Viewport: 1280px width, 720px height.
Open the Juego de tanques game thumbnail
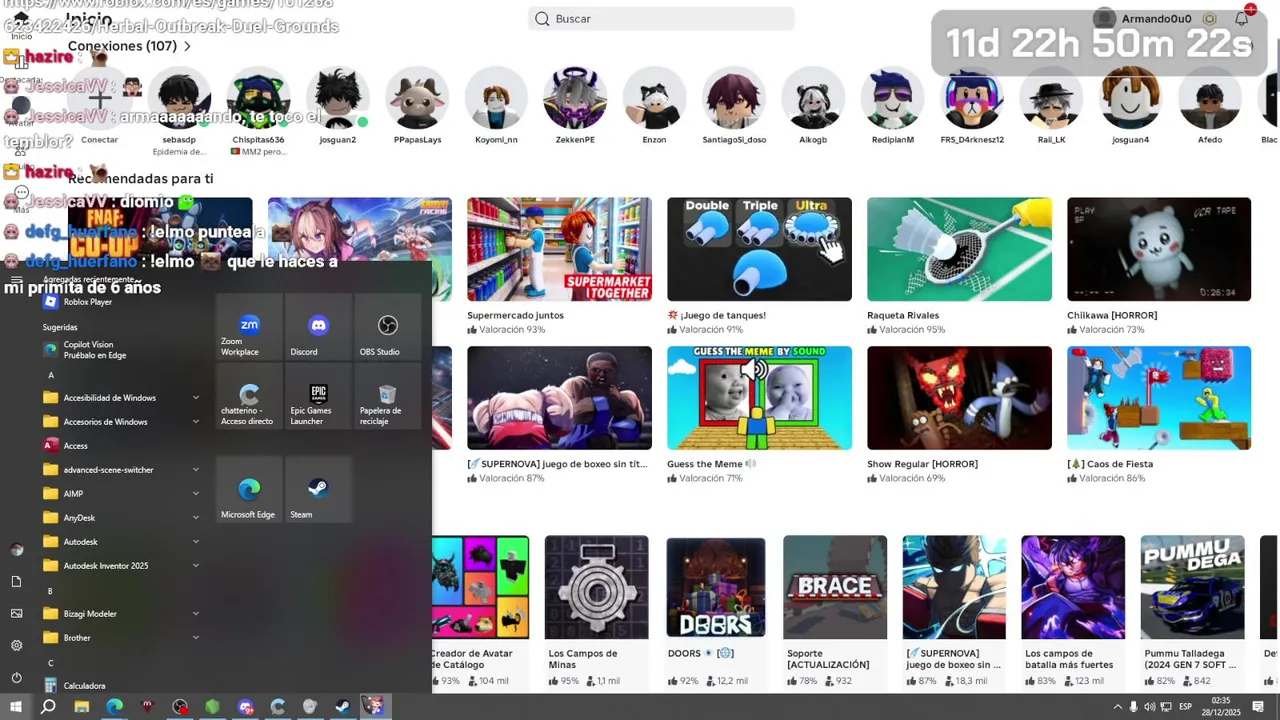tap(759, 249)
